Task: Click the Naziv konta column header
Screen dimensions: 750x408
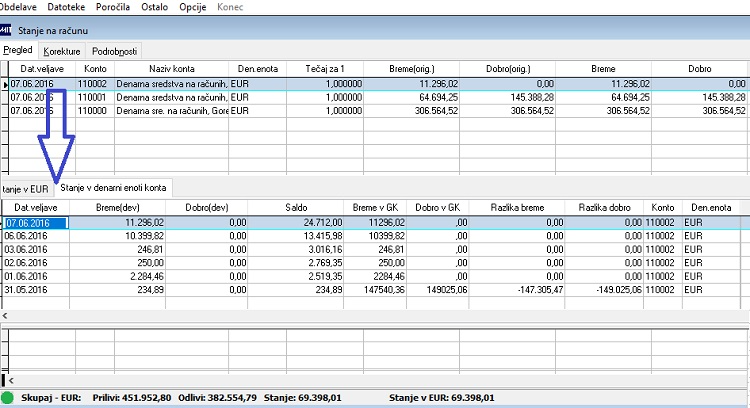Action: [172, 69]
